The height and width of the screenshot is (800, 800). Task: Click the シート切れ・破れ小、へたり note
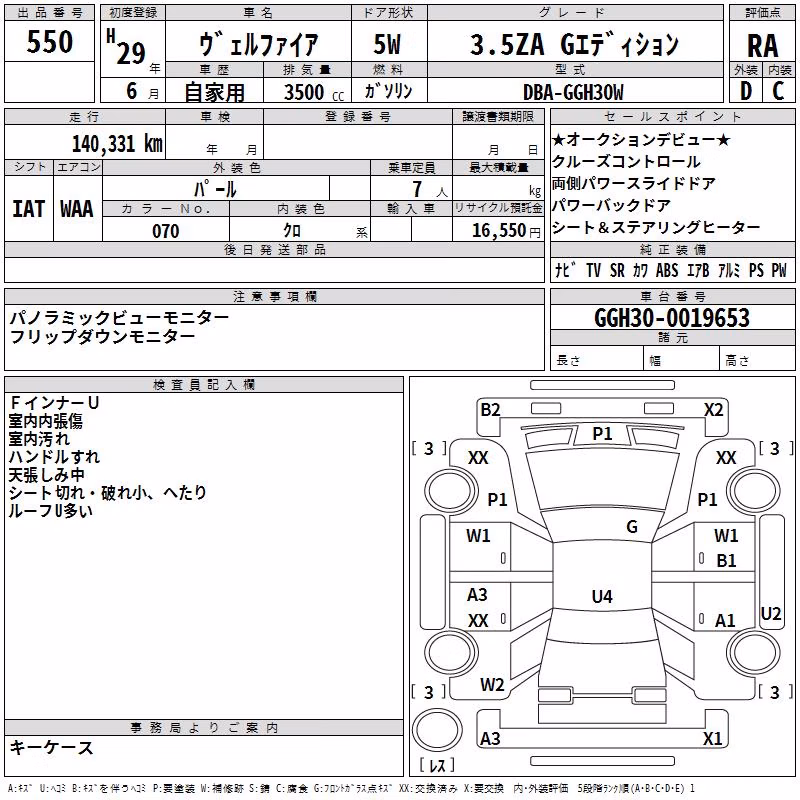tap(108, 492)
